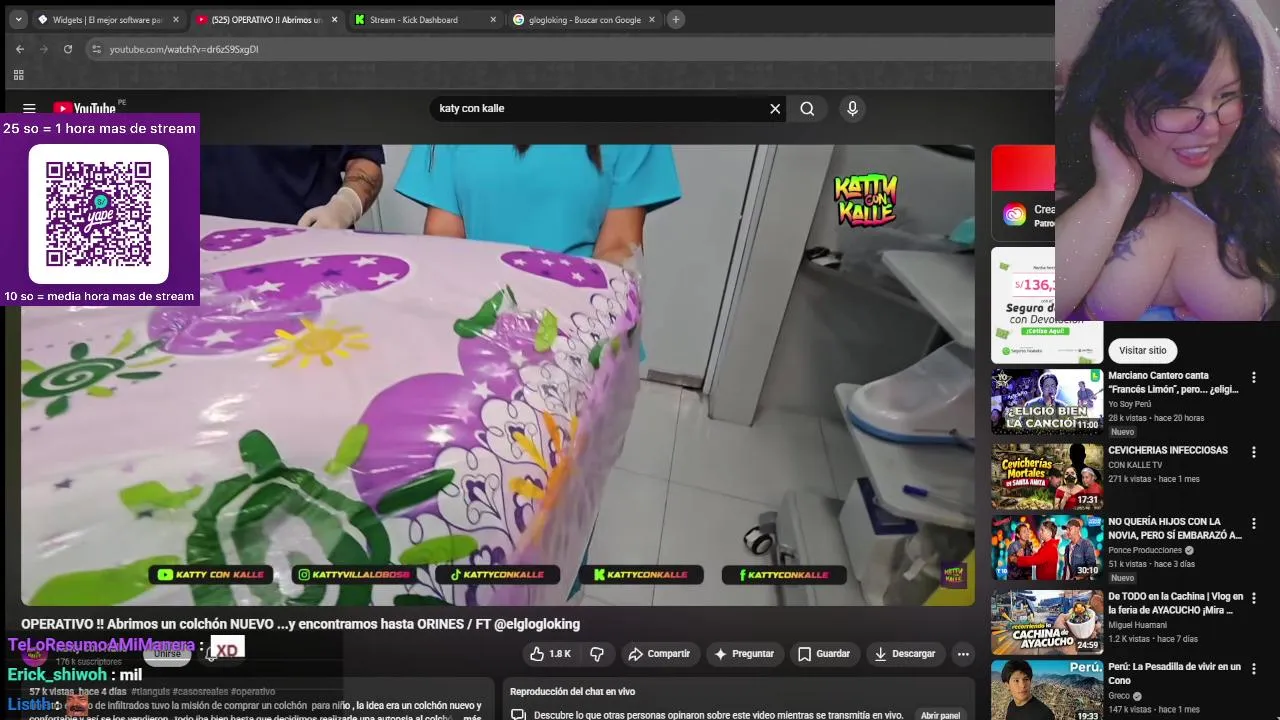Go back with the browser back arrow

coord(20,49)
